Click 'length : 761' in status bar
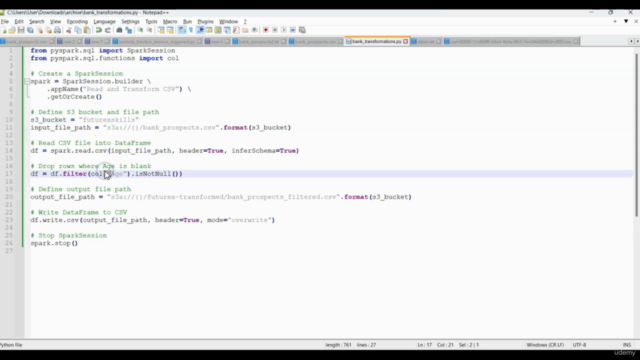This screenshot has height=360, width=640. [x=338, y=345]
